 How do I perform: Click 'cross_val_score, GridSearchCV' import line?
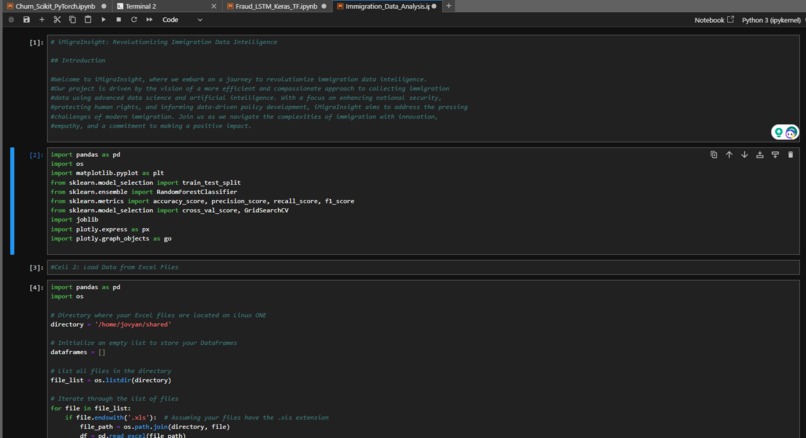coord(170,210)
